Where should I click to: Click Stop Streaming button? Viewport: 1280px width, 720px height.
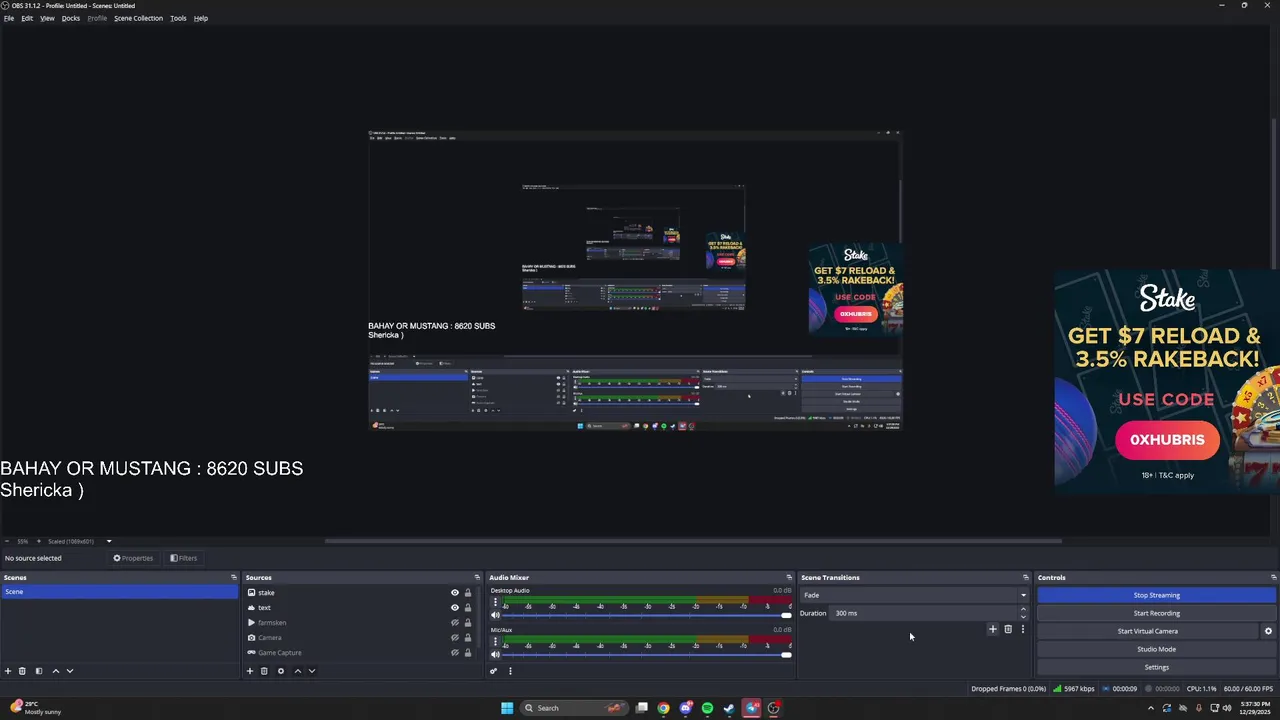(x=1157, y=595)
